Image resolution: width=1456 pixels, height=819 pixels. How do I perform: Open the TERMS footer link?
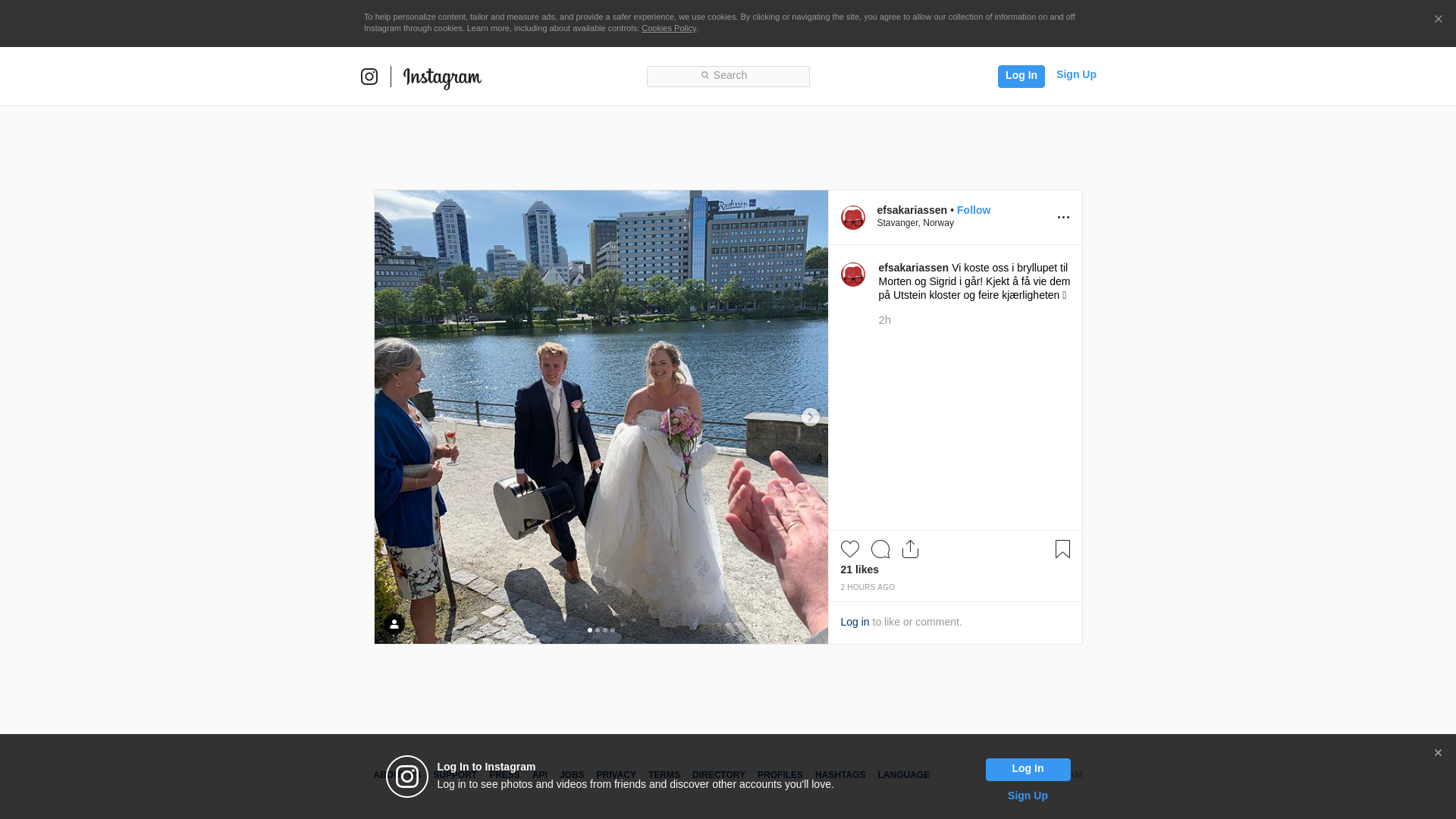(664, 775)
